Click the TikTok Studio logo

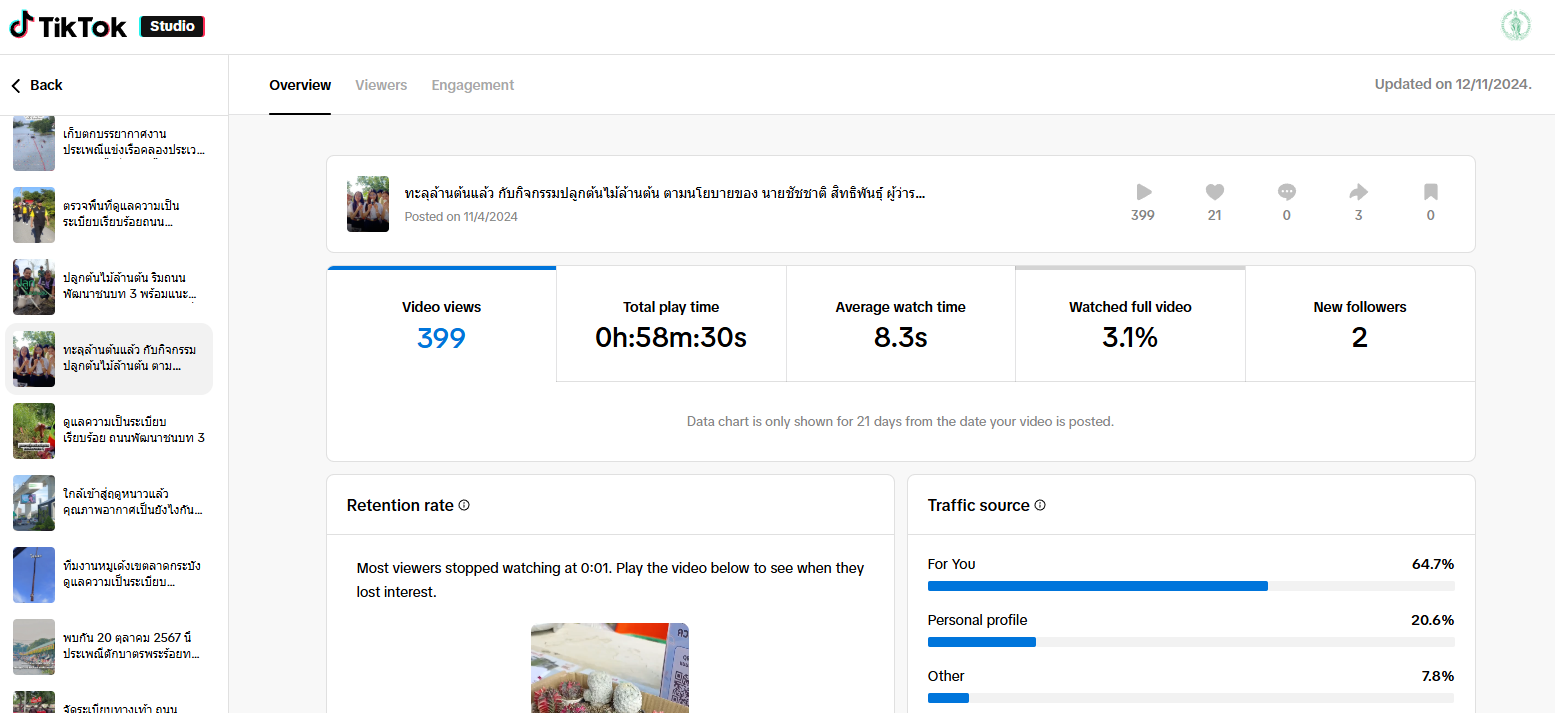(107, 26)
